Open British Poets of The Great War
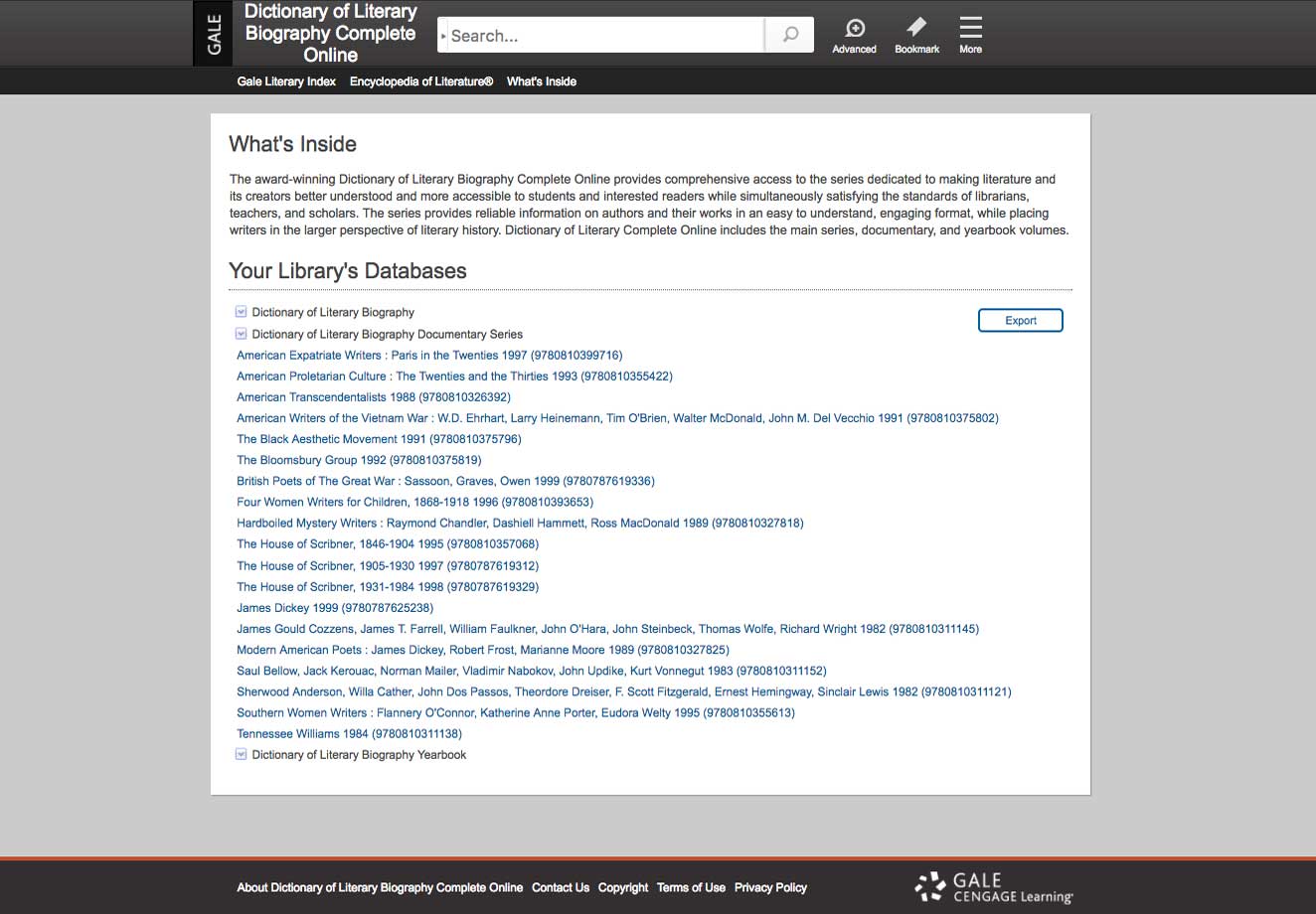 445,481
